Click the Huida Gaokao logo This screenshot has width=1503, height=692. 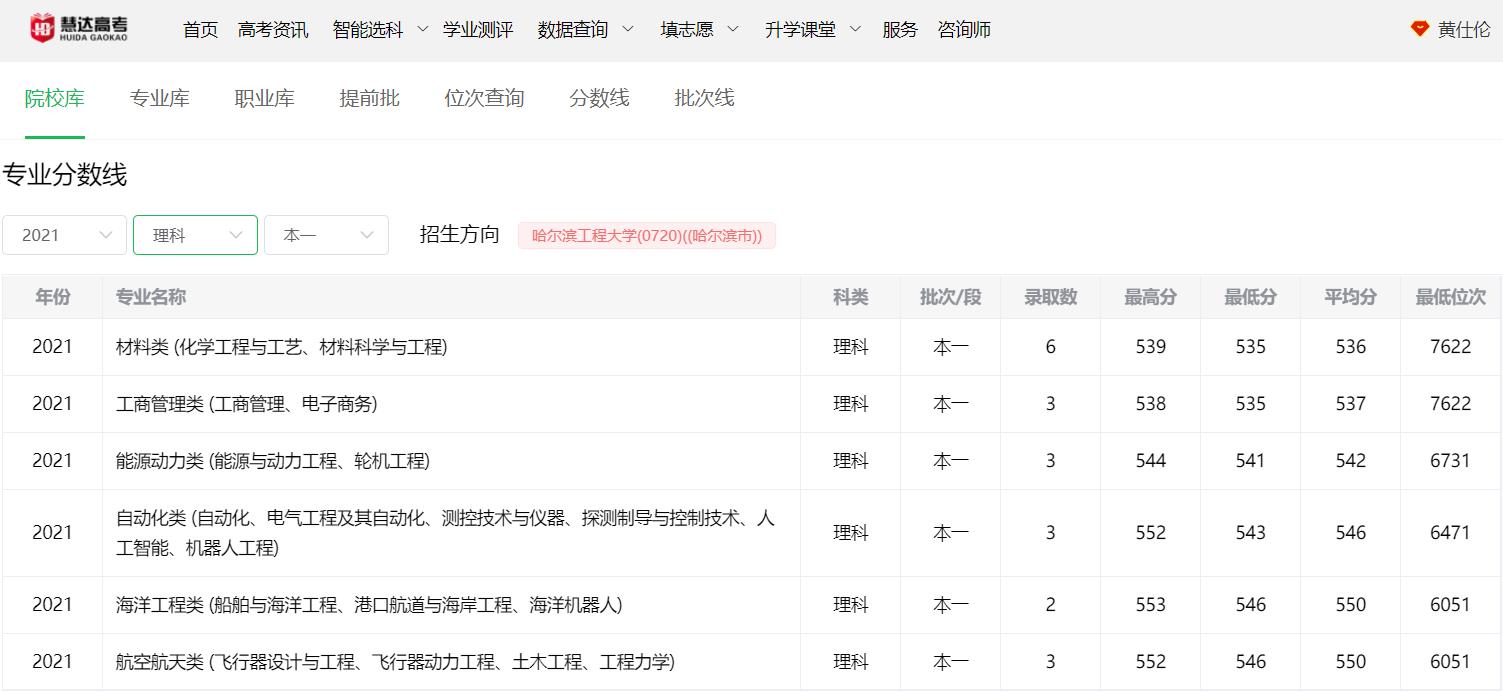[79, 29]
